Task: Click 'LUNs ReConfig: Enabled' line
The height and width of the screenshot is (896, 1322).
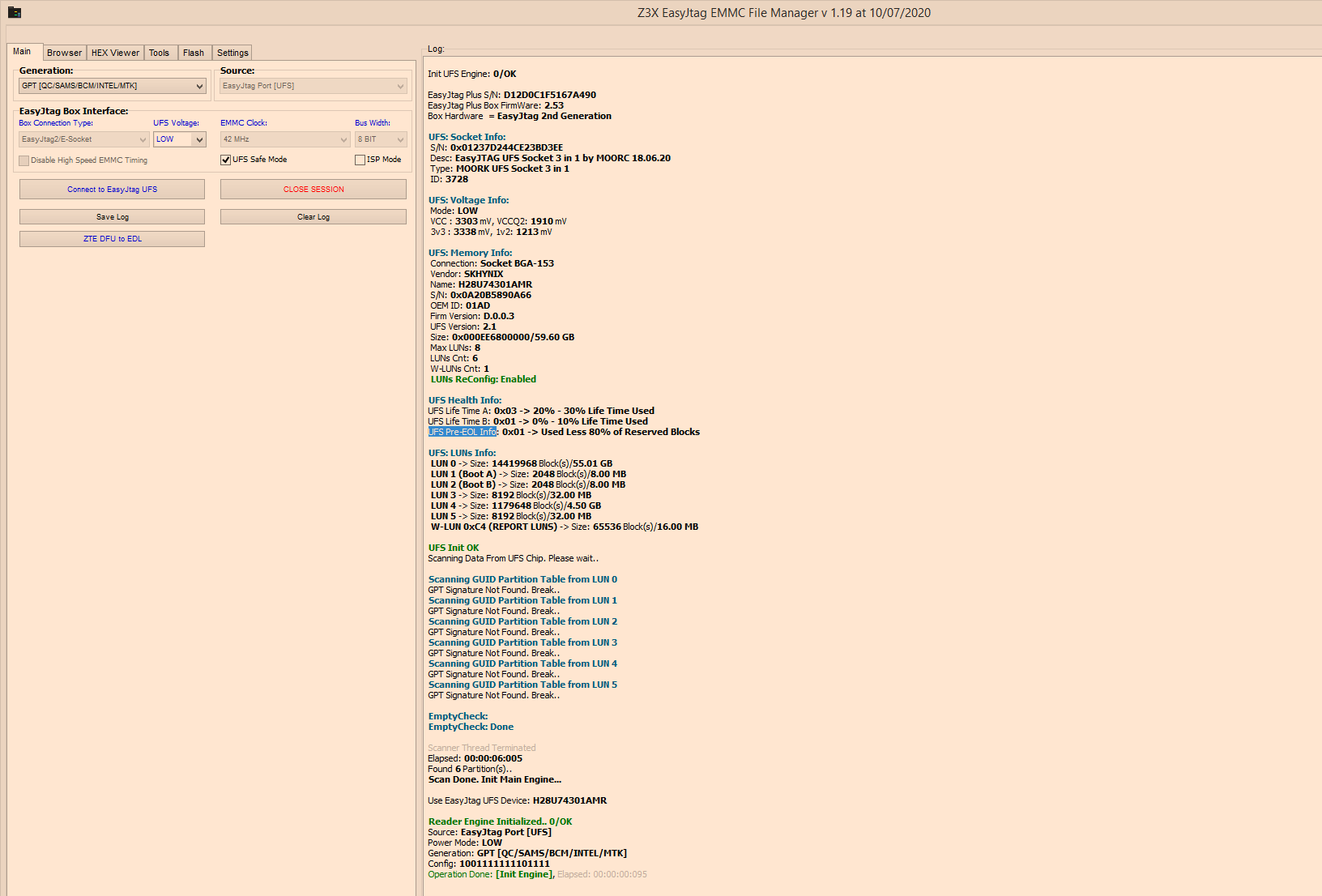Action: pyautogui.click(x=483, y=379)
